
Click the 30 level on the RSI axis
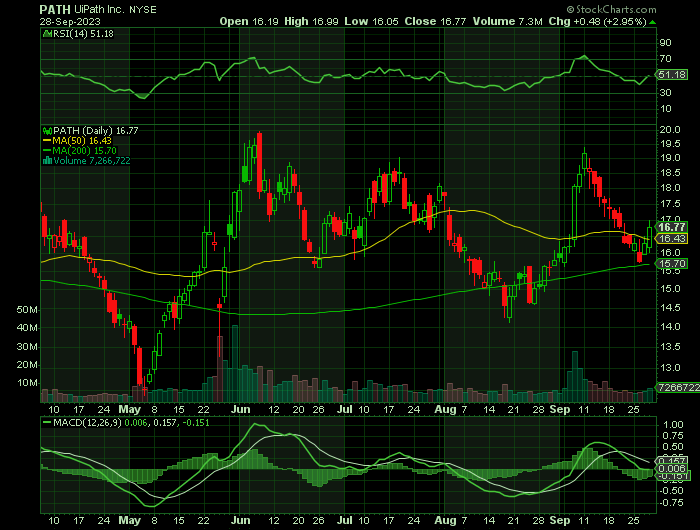pyautogui.click(x=665, y=92)
